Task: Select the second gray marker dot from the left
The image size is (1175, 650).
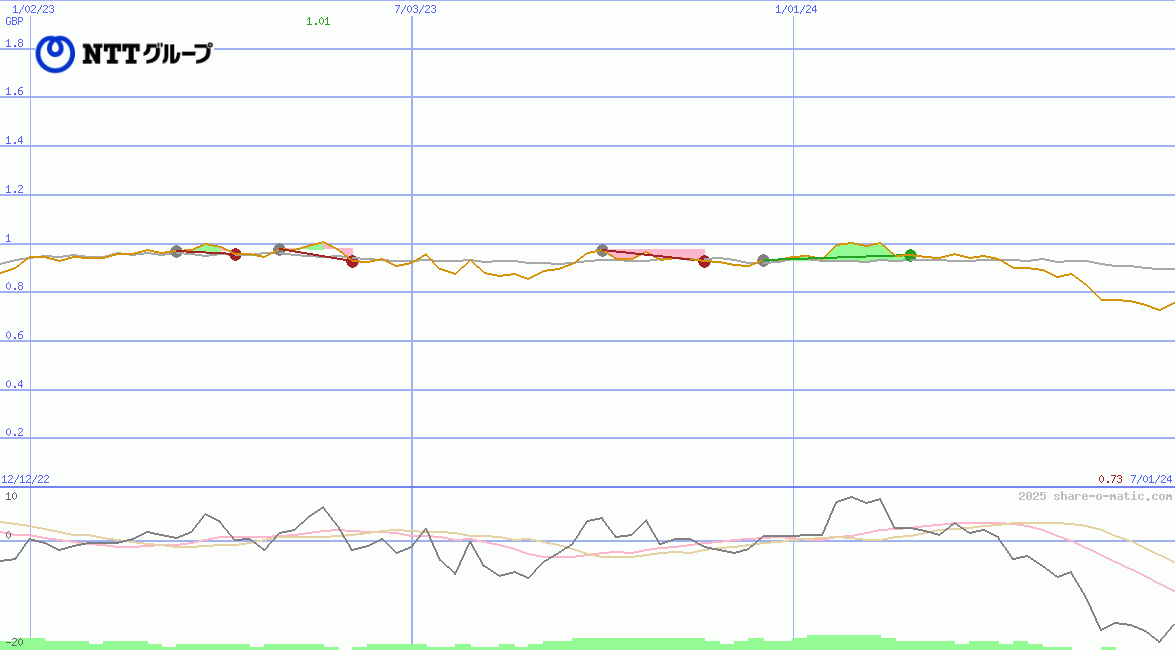Action: point(279,249)
